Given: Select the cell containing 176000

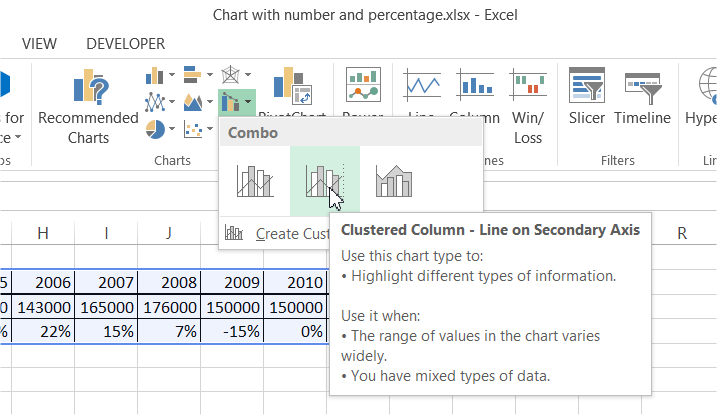Looking at the screenshot, I should (x=170, y=308).
